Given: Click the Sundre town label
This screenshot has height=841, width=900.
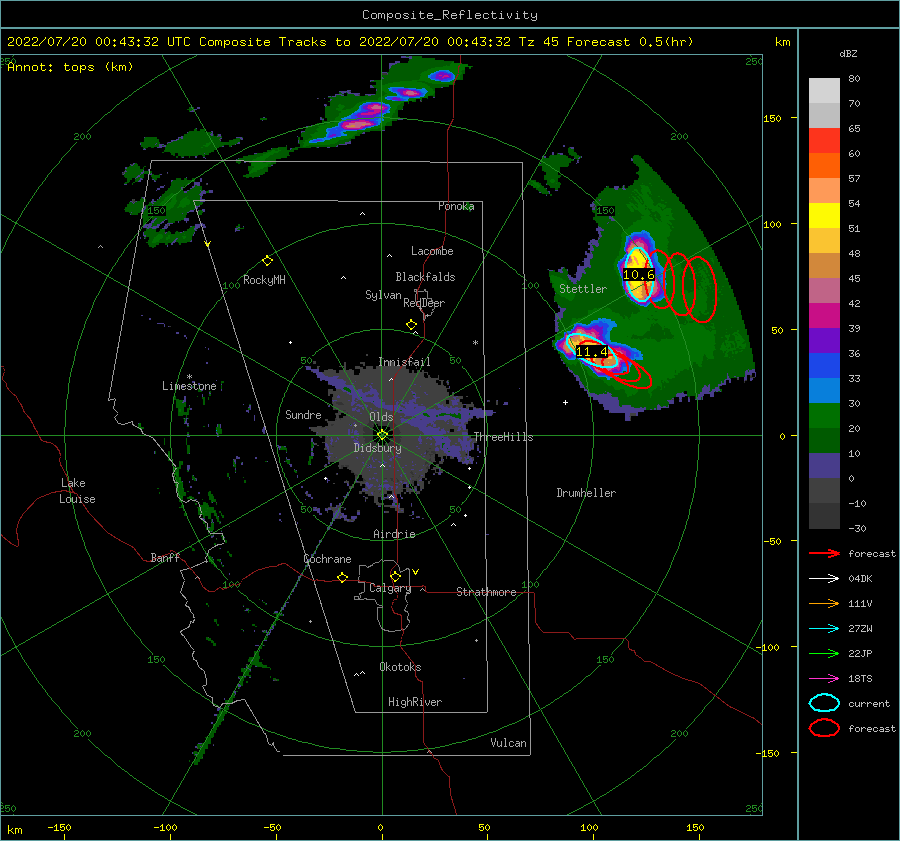Looking at the screenshot, I should click(303, 415).
